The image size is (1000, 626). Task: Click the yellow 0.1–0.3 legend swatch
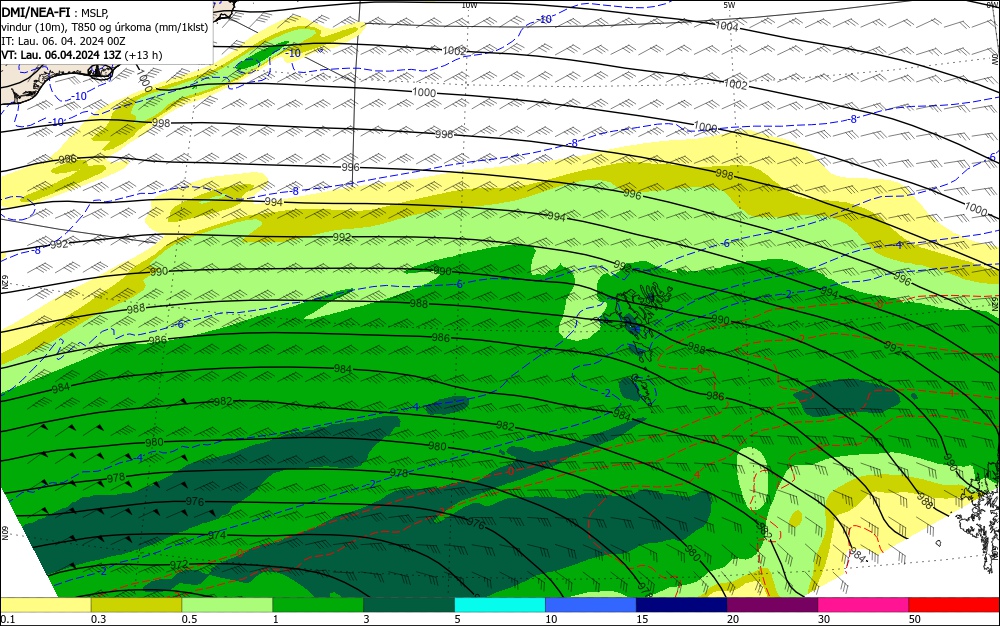point(45,605)
